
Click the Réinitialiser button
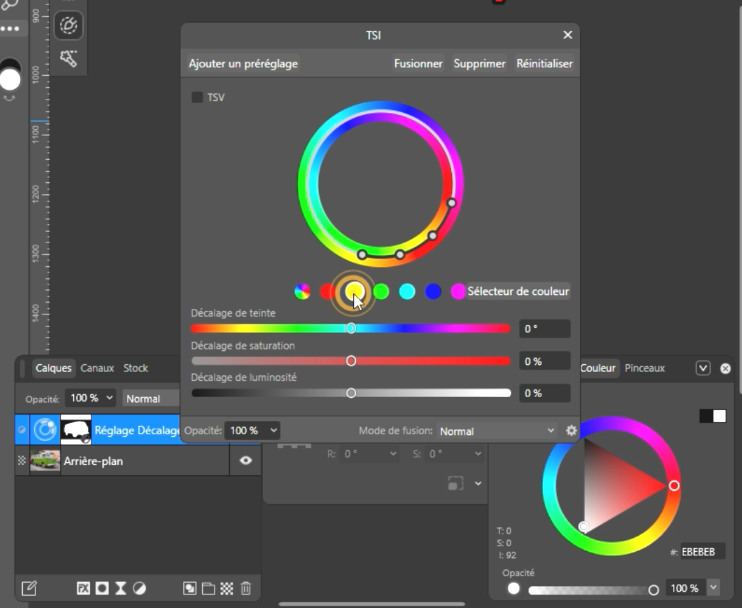point(544,63)
